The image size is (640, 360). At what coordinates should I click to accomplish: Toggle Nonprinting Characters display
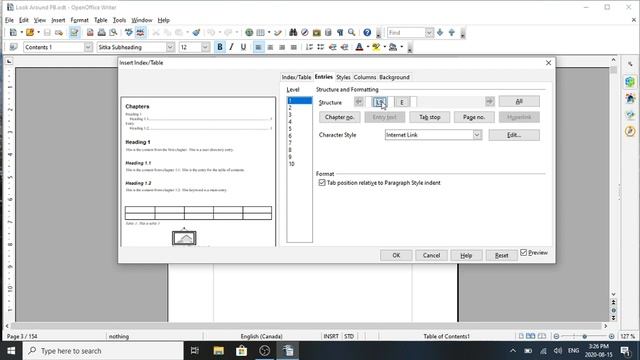click(340, 33)
